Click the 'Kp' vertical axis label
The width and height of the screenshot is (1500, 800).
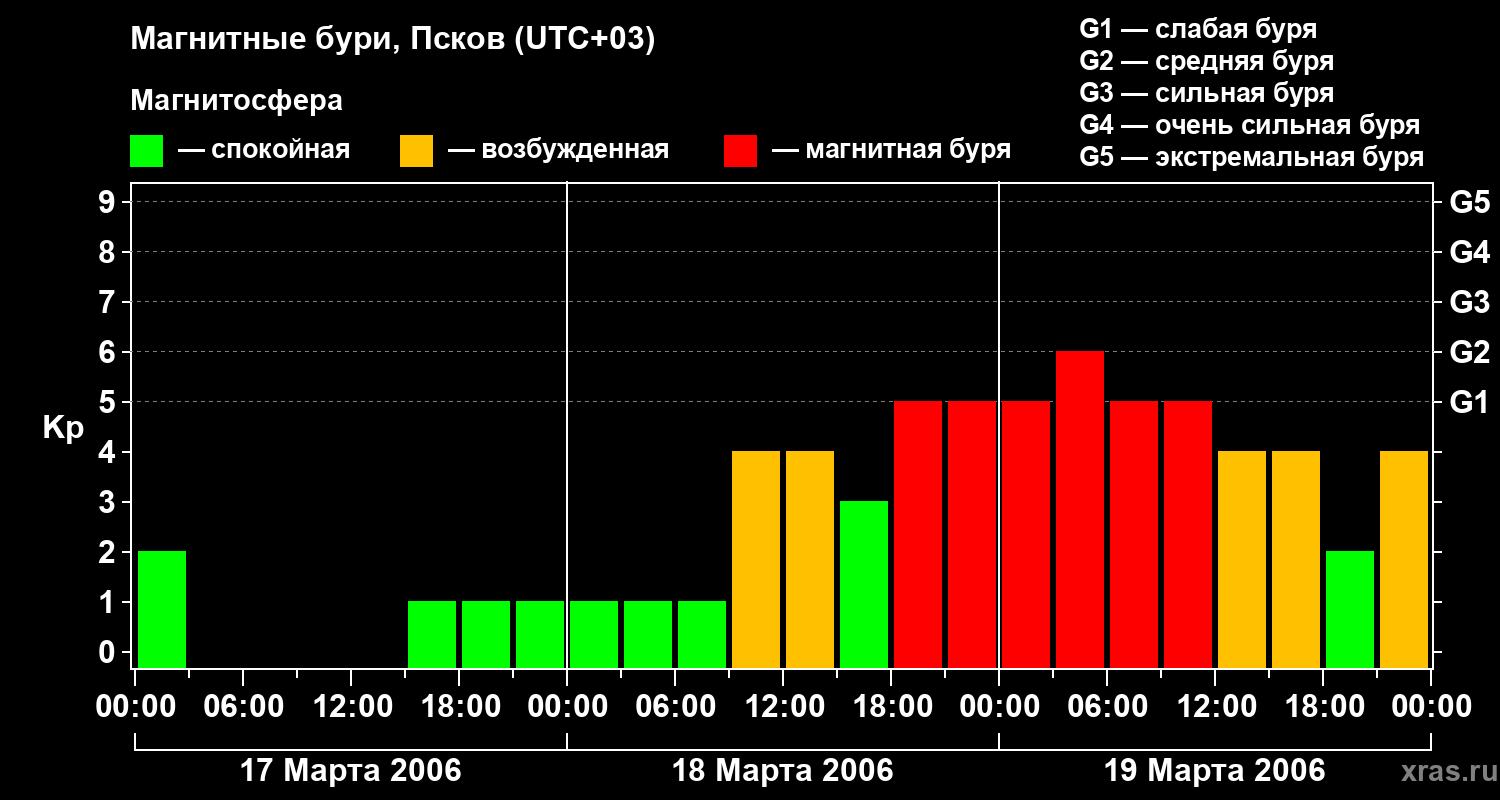(64, 428)
